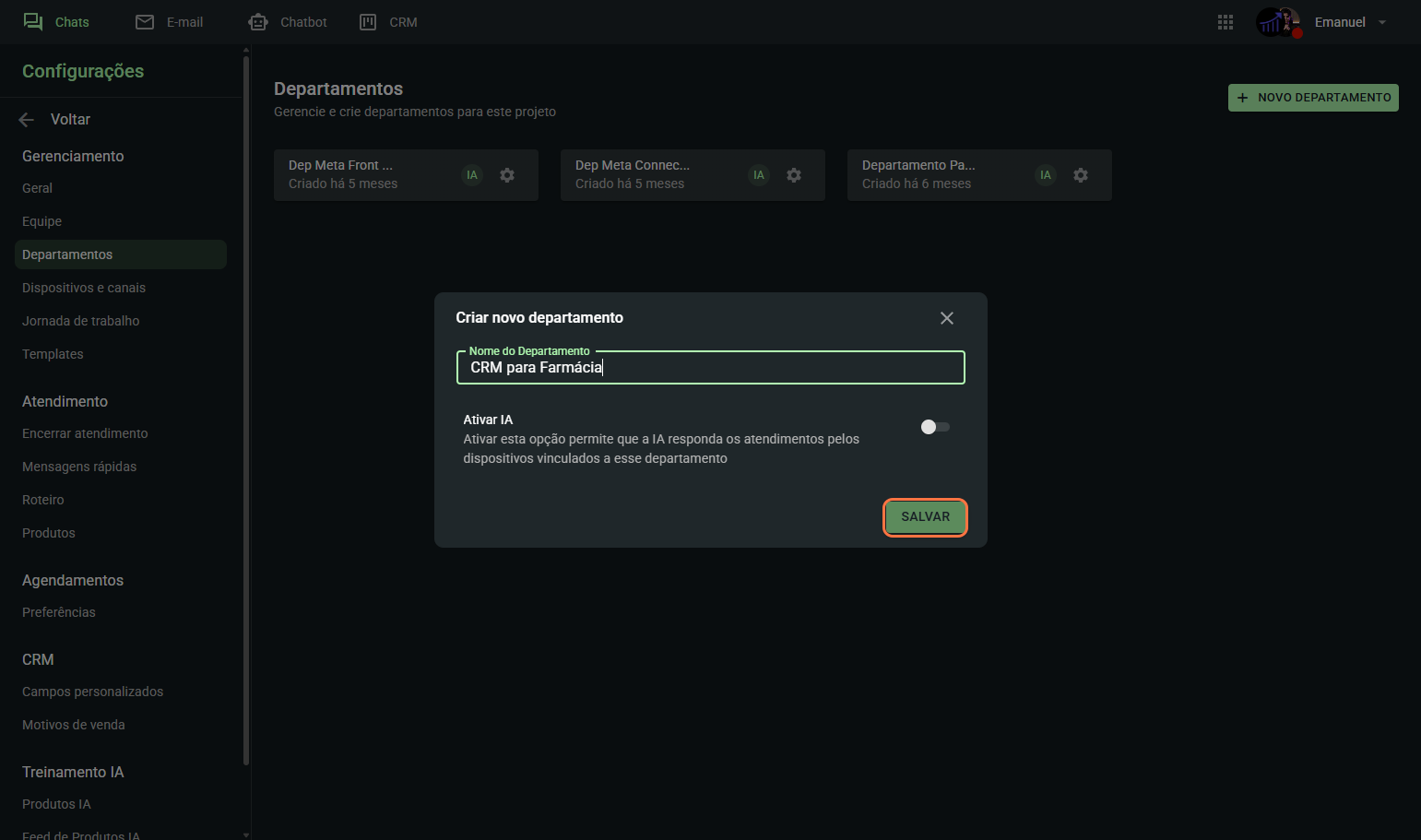This screenshot has height=840, width=1421.
Task: Click the NOVO DEPARTAMENTO button
Action: [x=1312, y=98]
